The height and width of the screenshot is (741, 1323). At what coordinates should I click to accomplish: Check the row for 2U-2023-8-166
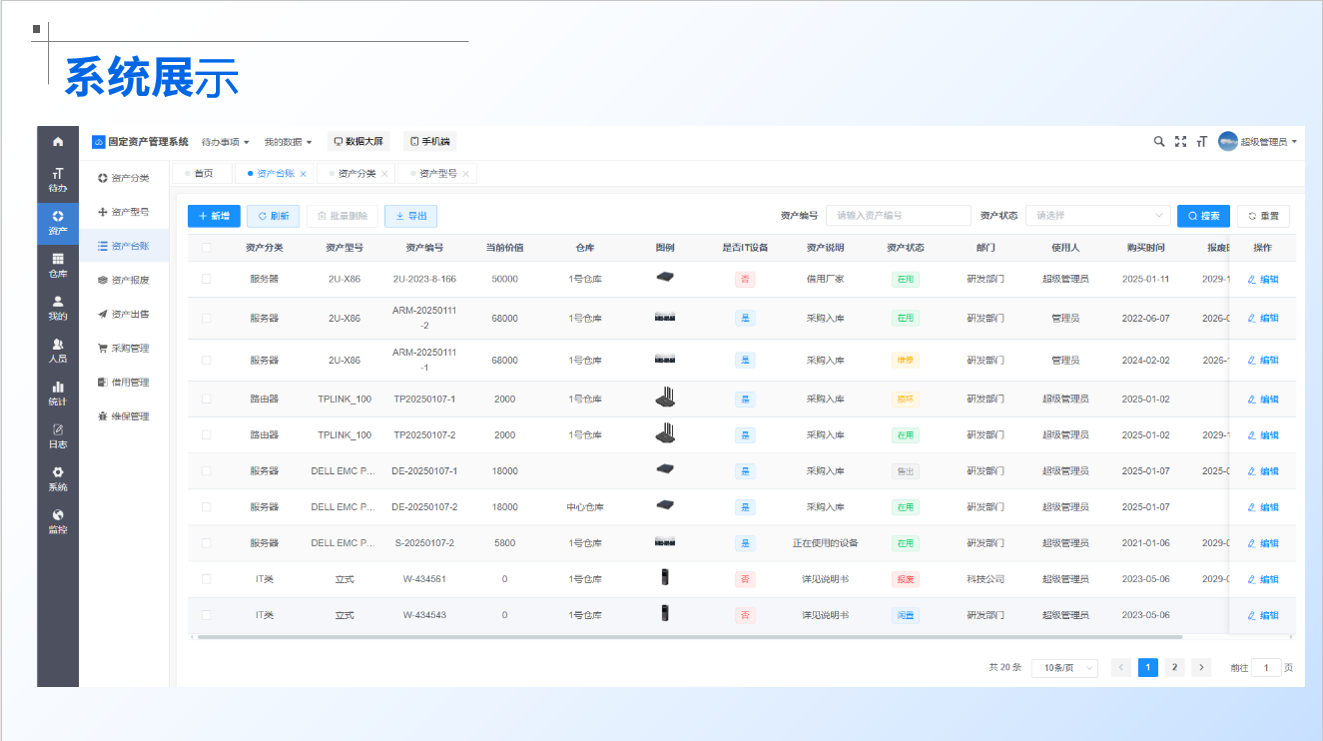point(207,279)
